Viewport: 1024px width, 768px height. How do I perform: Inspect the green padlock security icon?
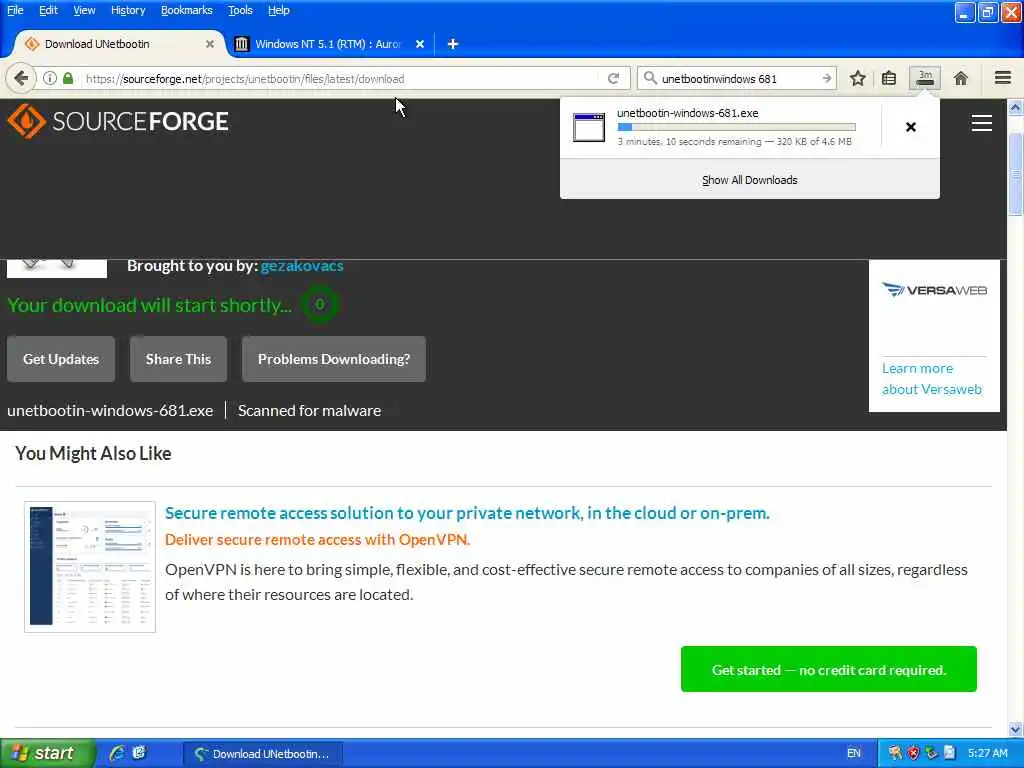point(68,78)
